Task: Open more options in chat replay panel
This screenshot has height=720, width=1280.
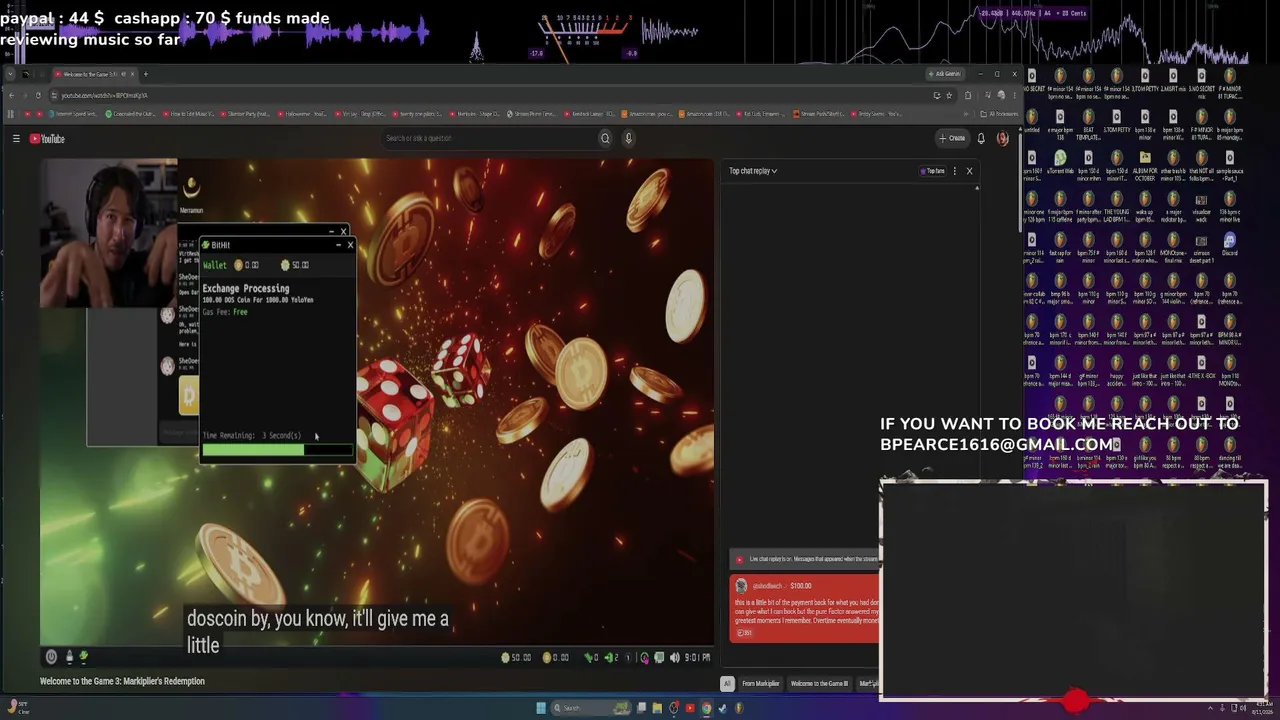Action: pyautogui.click(x=954, y=171)
